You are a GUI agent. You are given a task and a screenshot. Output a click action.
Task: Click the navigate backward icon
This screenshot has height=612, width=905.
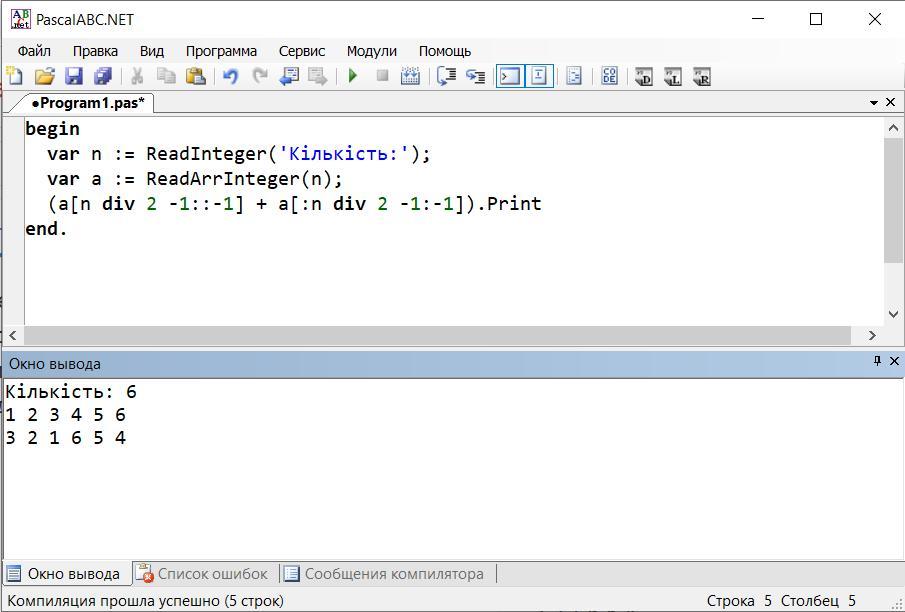click(x=289, y=76)
